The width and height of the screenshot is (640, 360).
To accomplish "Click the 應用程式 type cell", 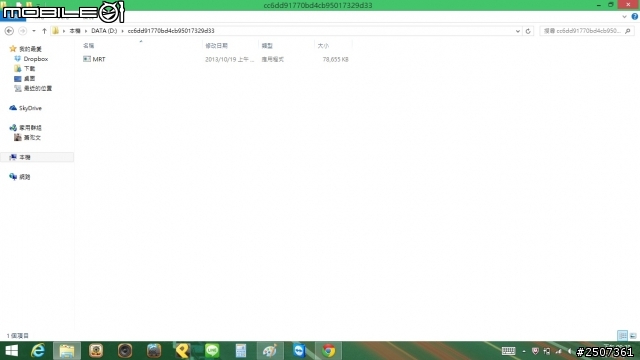I will pyautogui.click(x=273, y=60).
